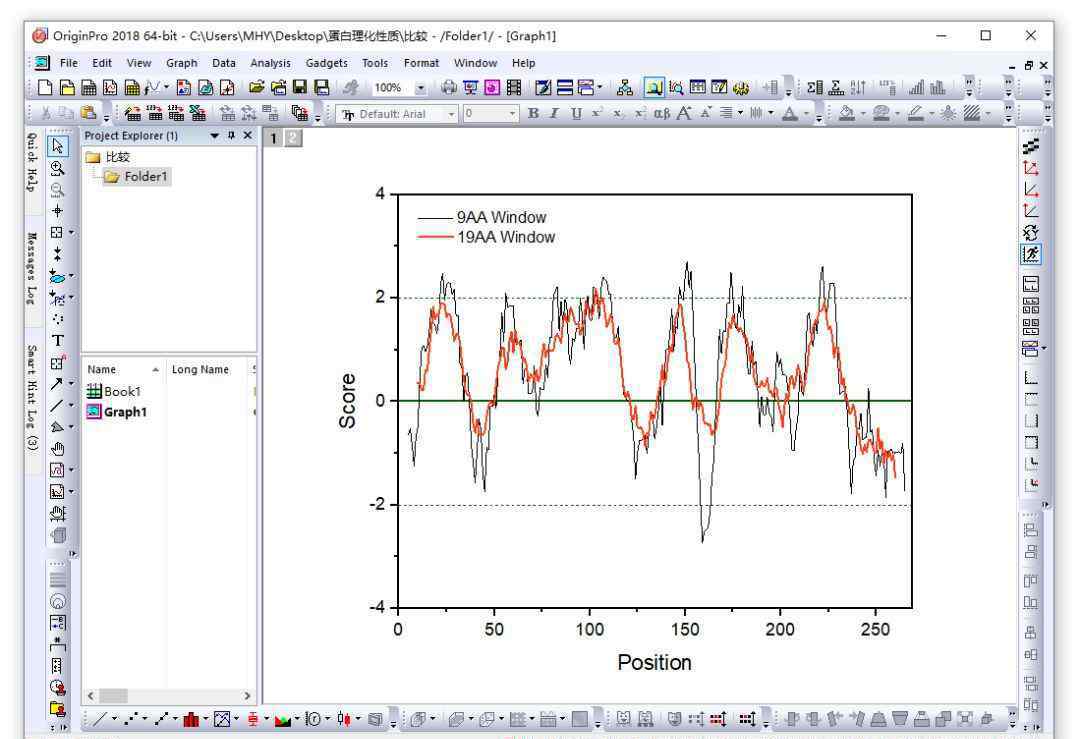The image size is (1080, 739).
Task: Click the Open Template folder icon
Action: (x=278, y=87)
